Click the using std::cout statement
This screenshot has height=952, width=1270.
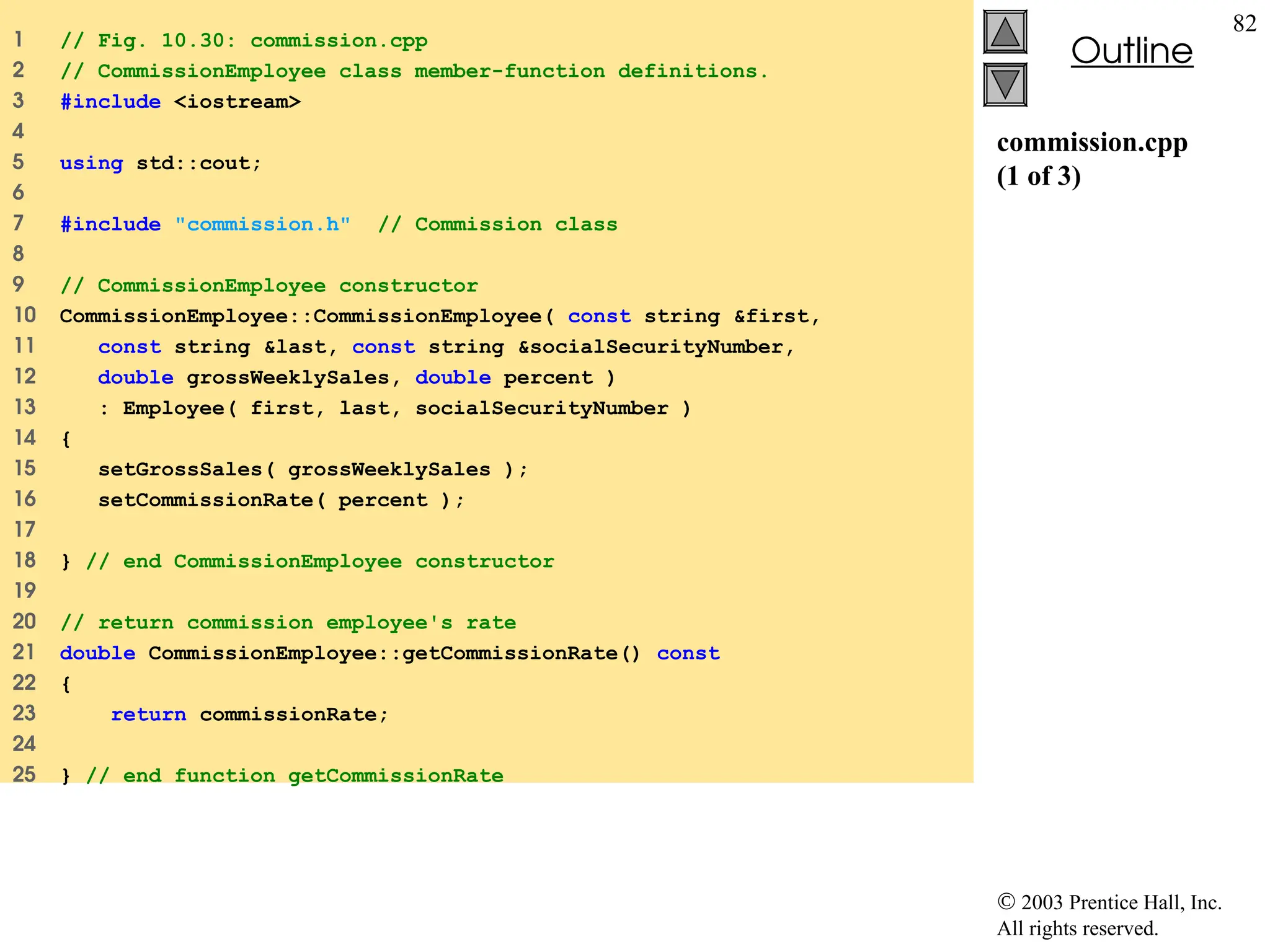(x=161, y=163)
